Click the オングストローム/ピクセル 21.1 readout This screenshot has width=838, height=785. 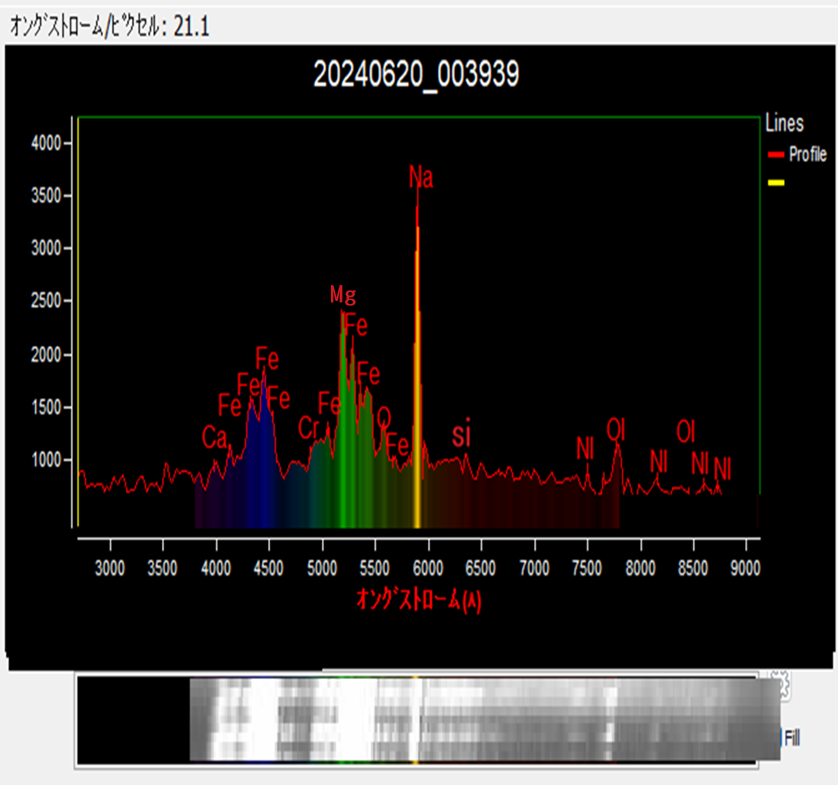tap(110, 27)
